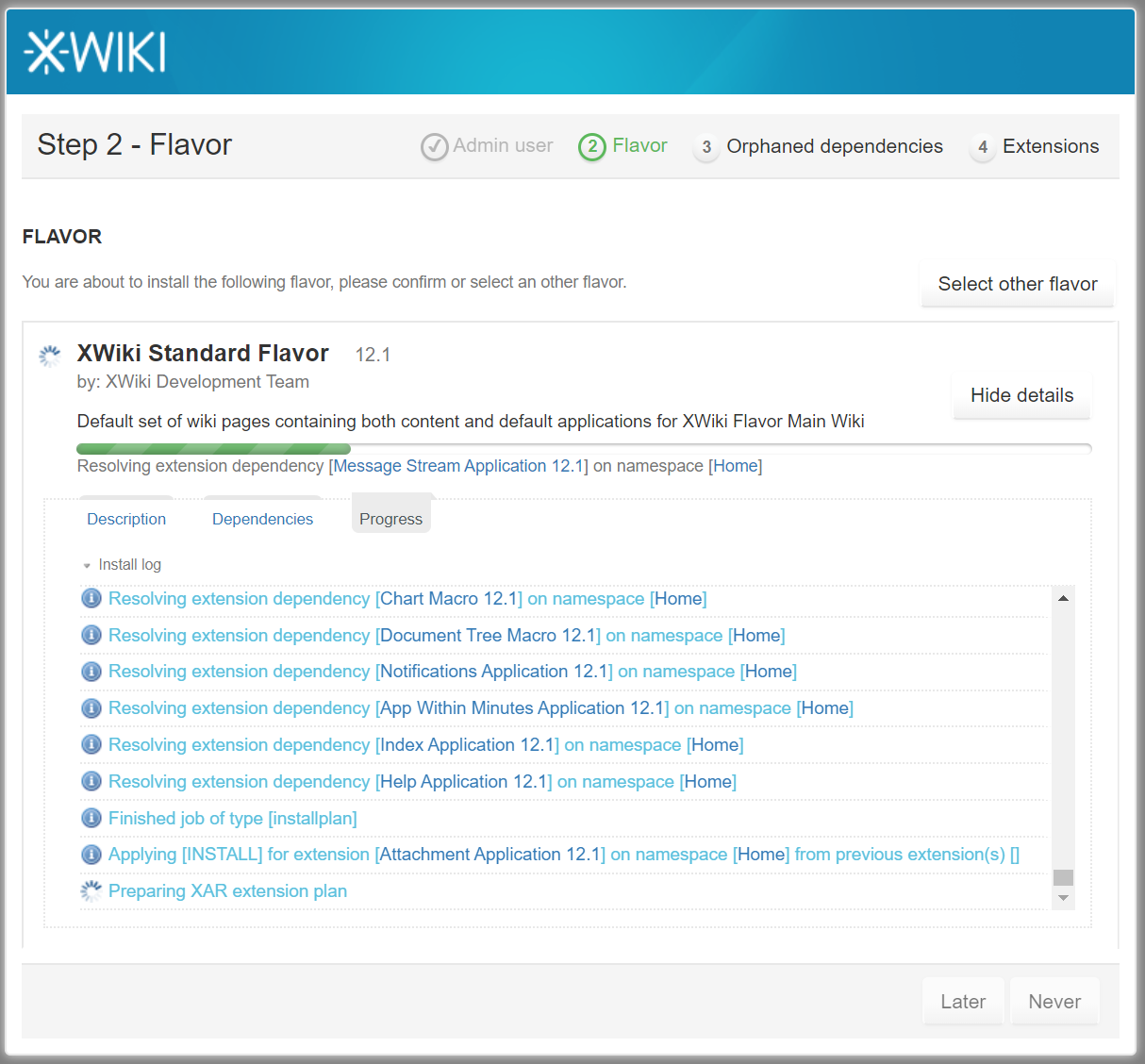Click the install log scrollbar thumb

1063,877
